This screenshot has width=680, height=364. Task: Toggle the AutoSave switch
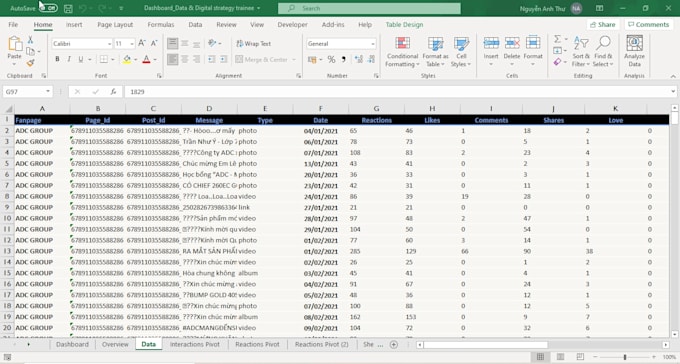49,8
